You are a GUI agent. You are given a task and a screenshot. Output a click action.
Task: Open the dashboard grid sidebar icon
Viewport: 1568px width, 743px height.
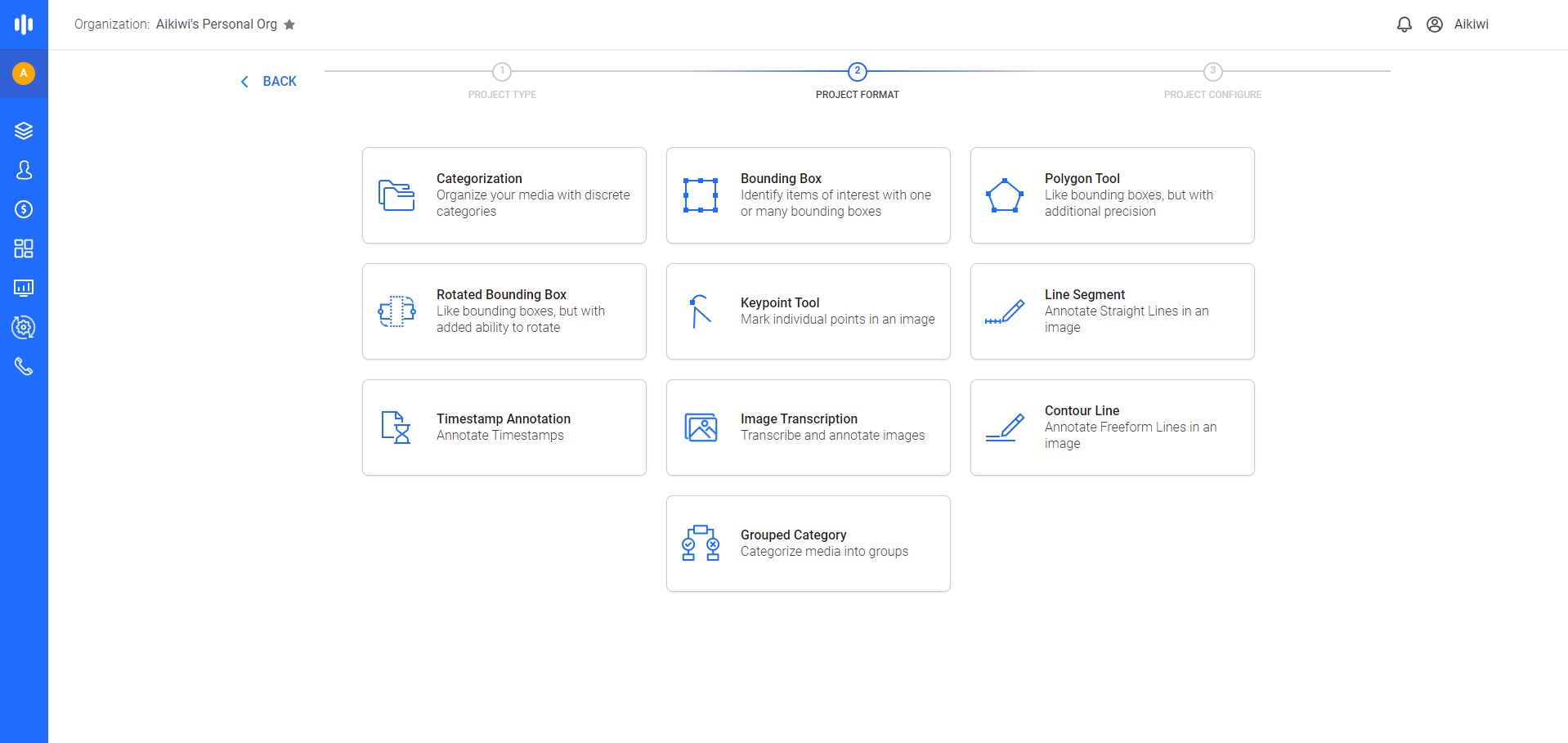(x=24, y=248)
